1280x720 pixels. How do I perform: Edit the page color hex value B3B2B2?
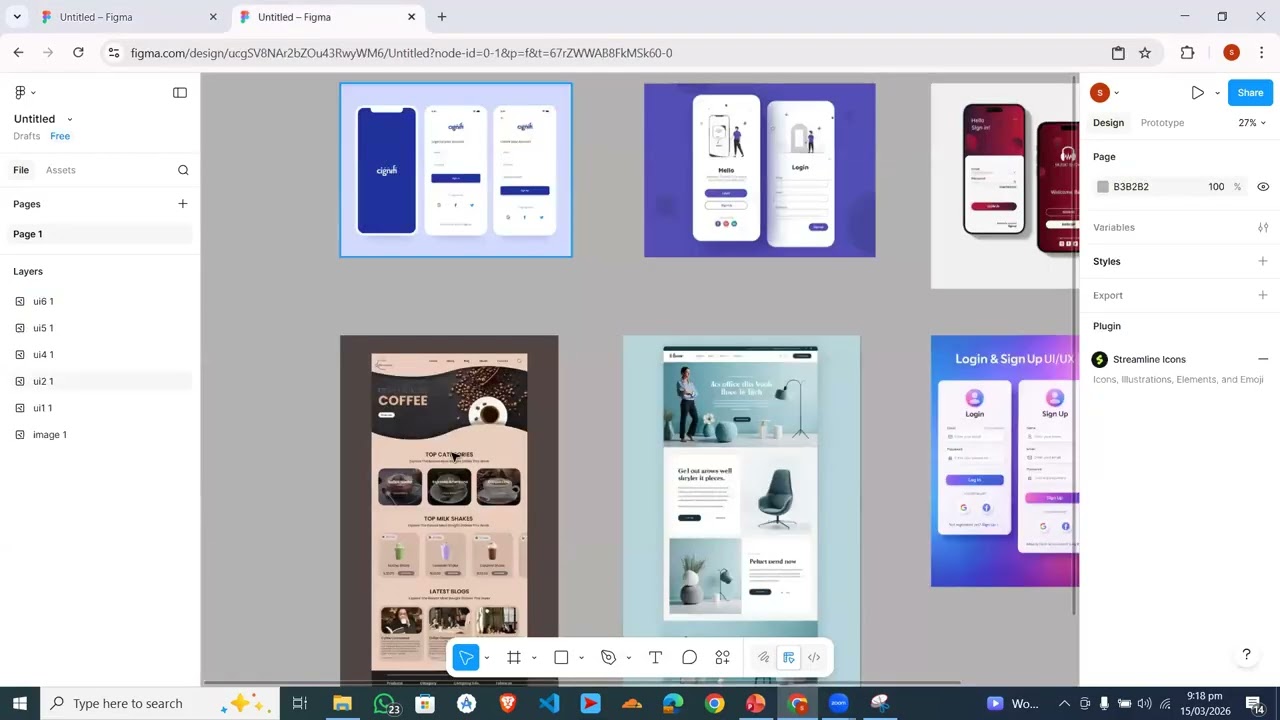click(x=1131, y=187)
